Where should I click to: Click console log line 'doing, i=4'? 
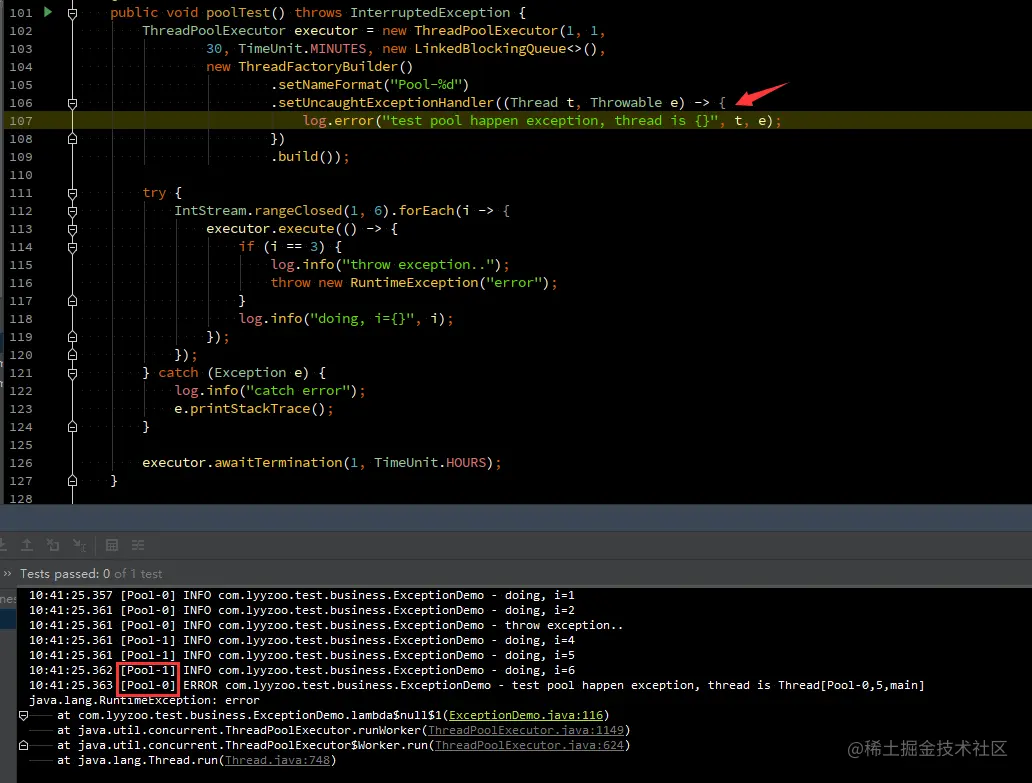(x=301, y=641)
